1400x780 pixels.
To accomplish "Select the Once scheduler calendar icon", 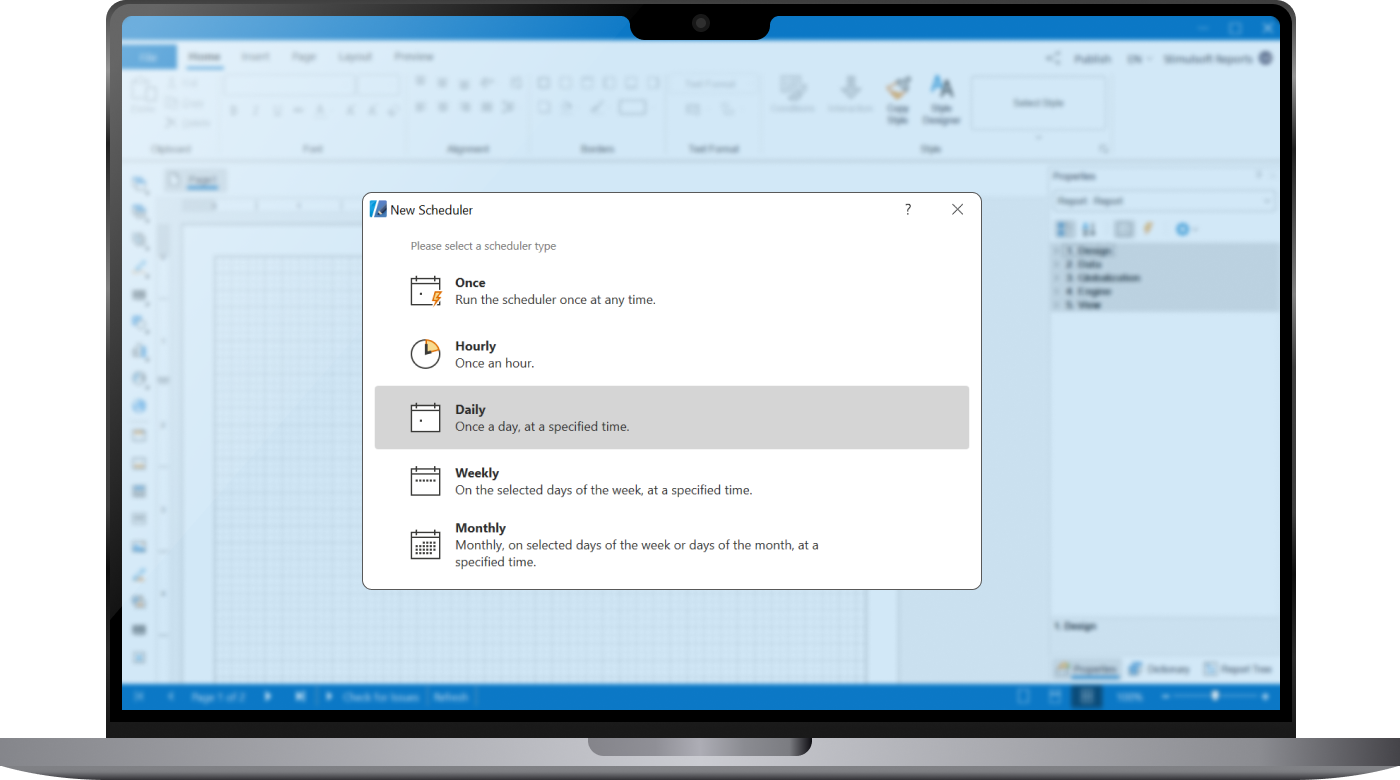I will coord(425,290).
